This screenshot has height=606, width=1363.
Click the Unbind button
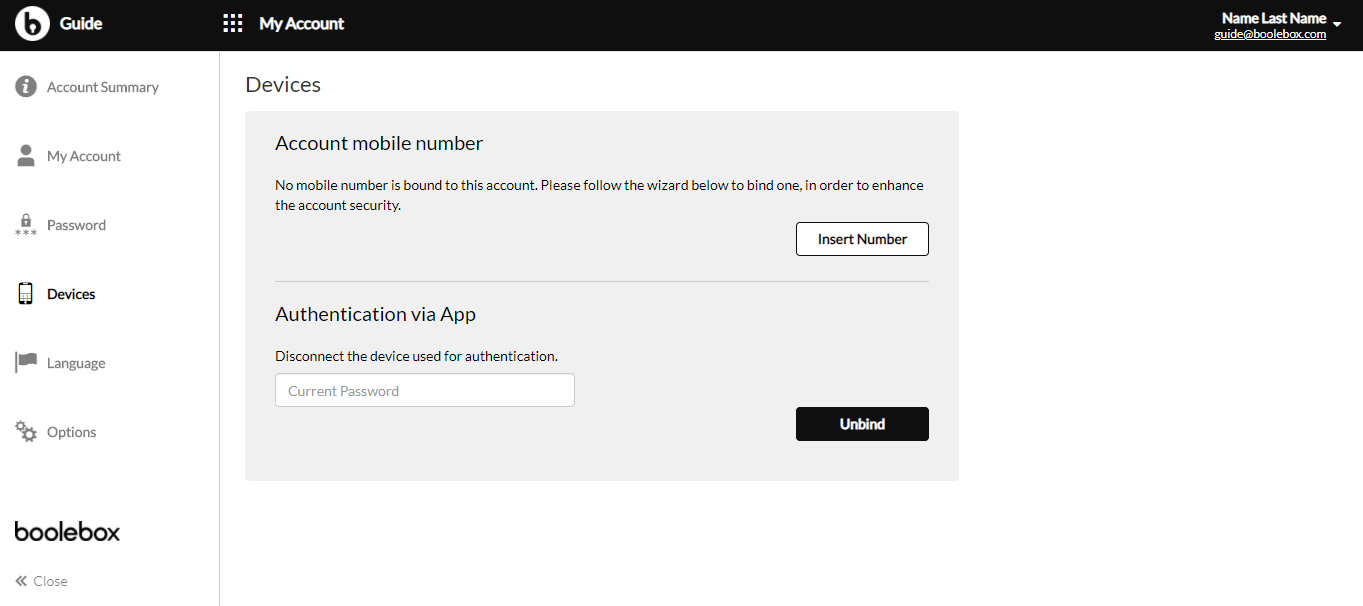pyautogui.click(x=862, y=424)
